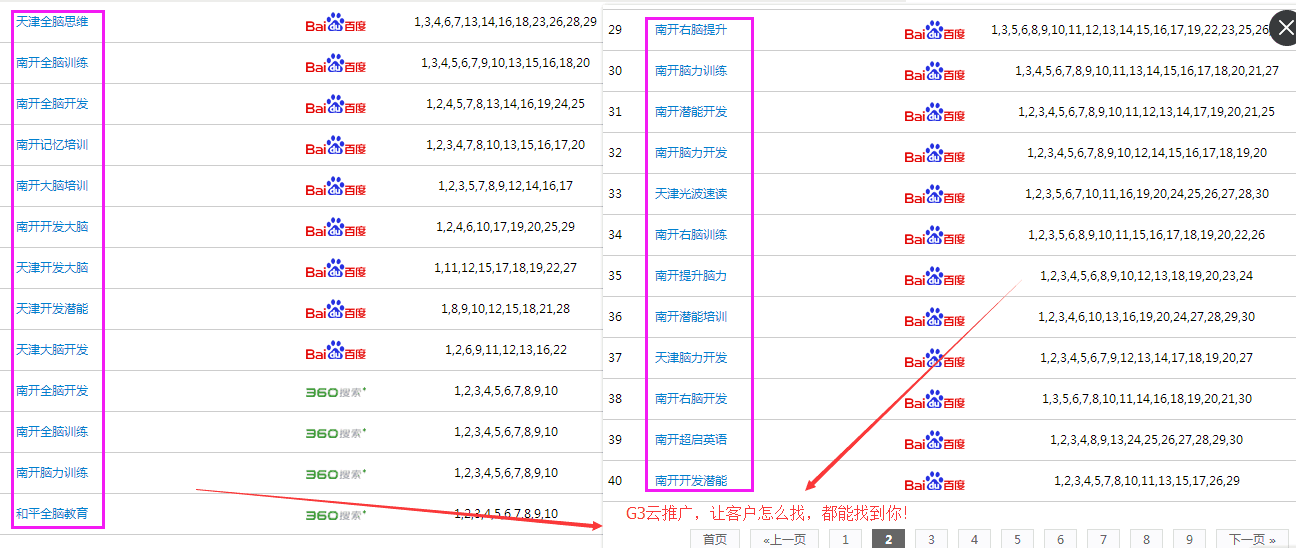The height and width of the screenshot is (548, 1296).
Task: Jump to page 1 in pagination
Action: [x=845, y=539]
